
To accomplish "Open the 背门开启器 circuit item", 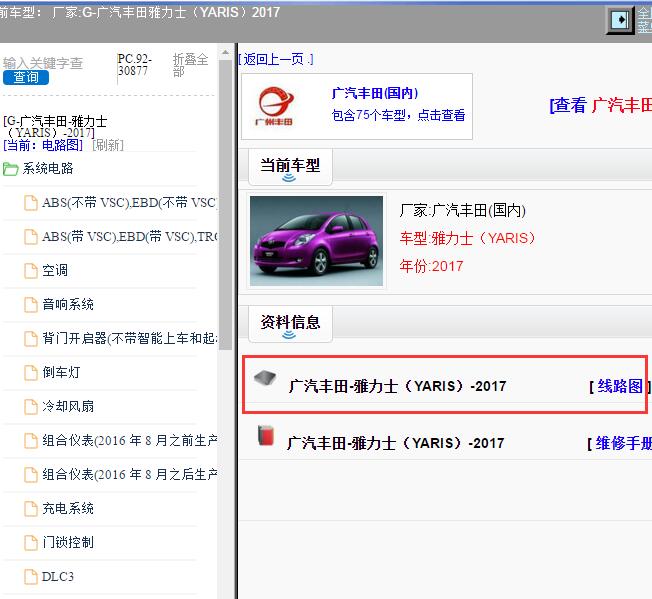I will click(x=129, y=338).
